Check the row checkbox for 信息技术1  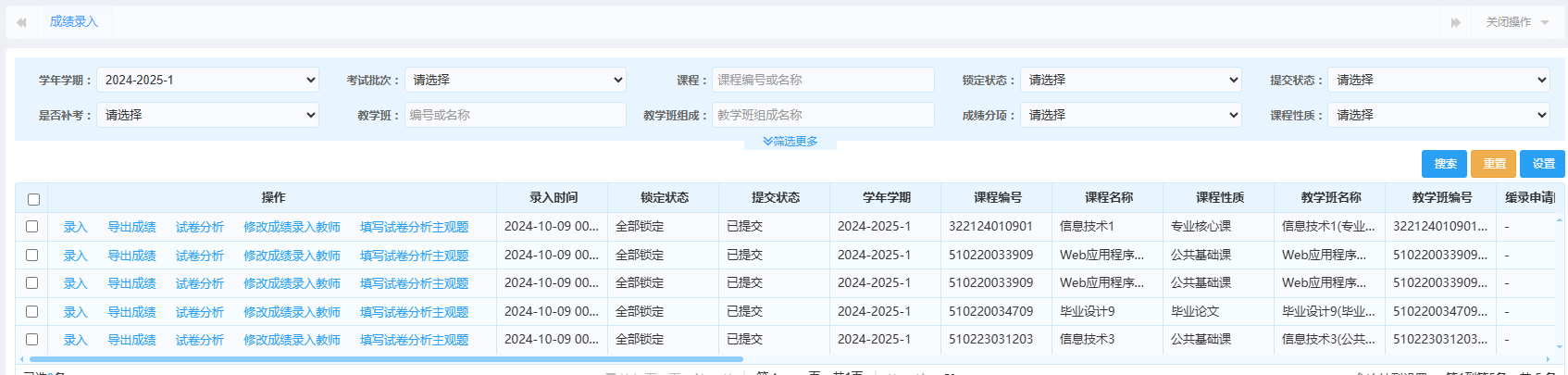pyautogui.click(x=32, y=227)
